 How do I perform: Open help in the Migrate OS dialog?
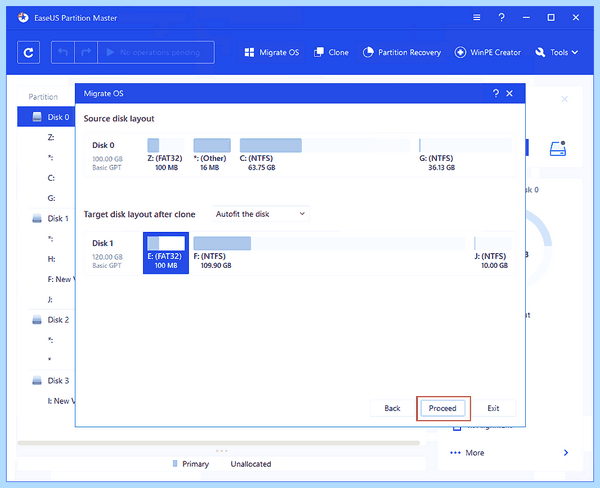tap(496, 93)
